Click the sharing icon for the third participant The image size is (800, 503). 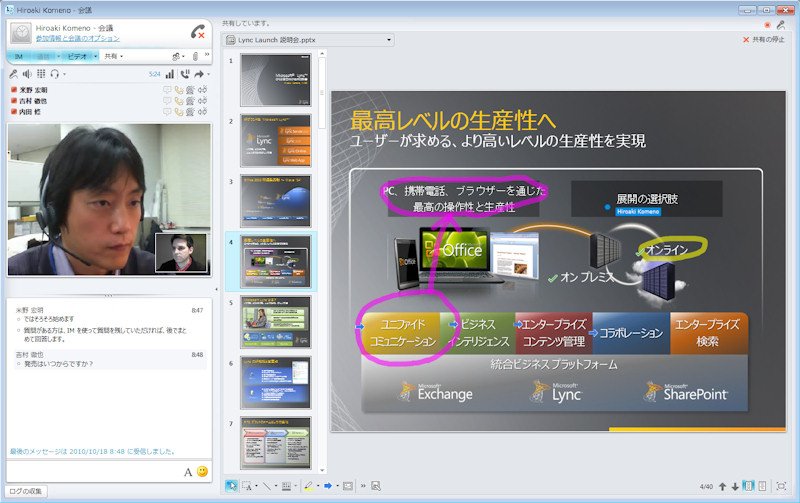[x=203, y=112]
